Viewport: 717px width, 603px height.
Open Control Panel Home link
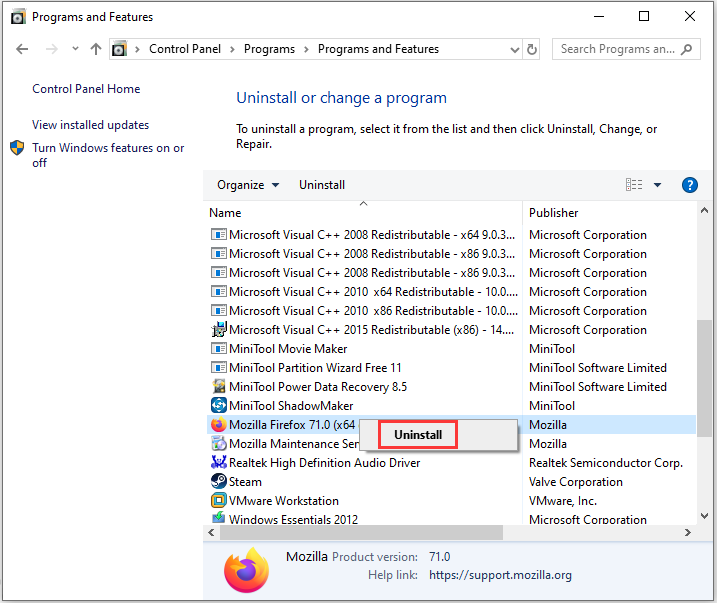coord(86,89)
